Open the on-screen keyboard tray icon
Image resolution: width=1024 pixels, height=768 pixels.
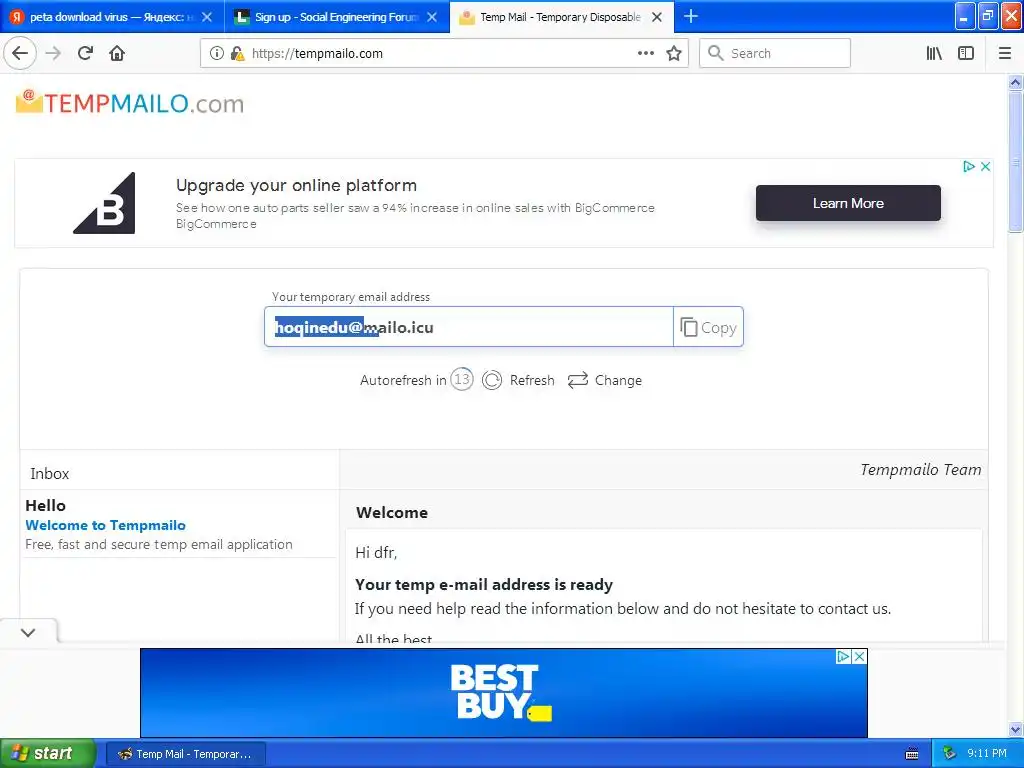coord(912,754)
